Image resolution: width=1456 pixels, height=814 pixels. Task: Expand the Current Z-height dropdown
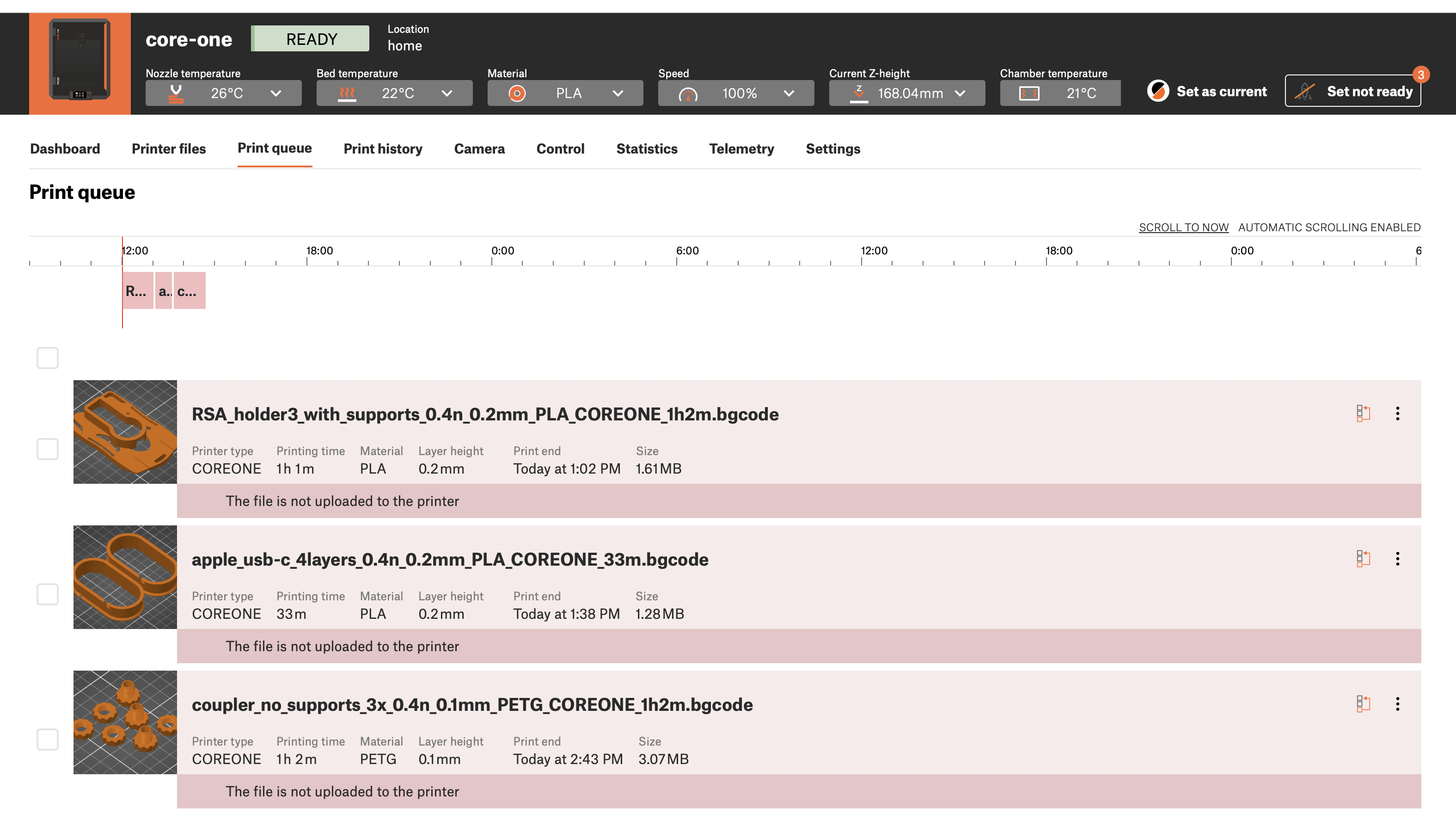(960, 93)
